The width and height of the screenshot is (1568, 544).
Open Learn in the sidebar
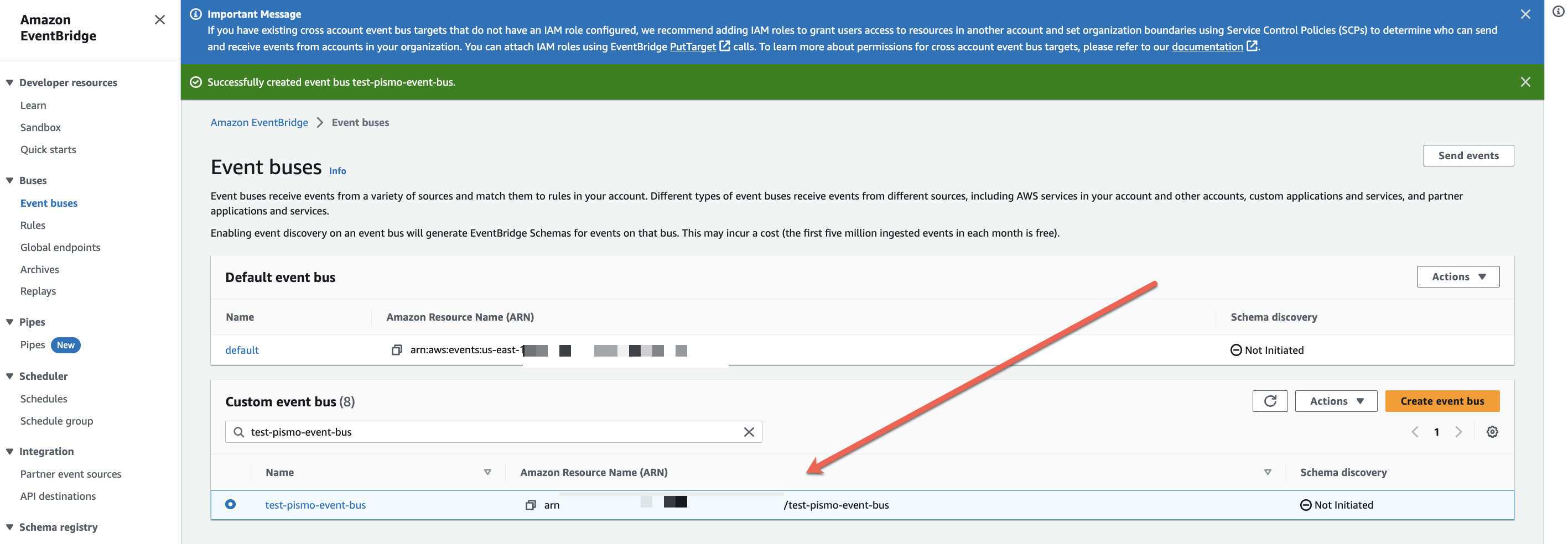click(33, 105)
